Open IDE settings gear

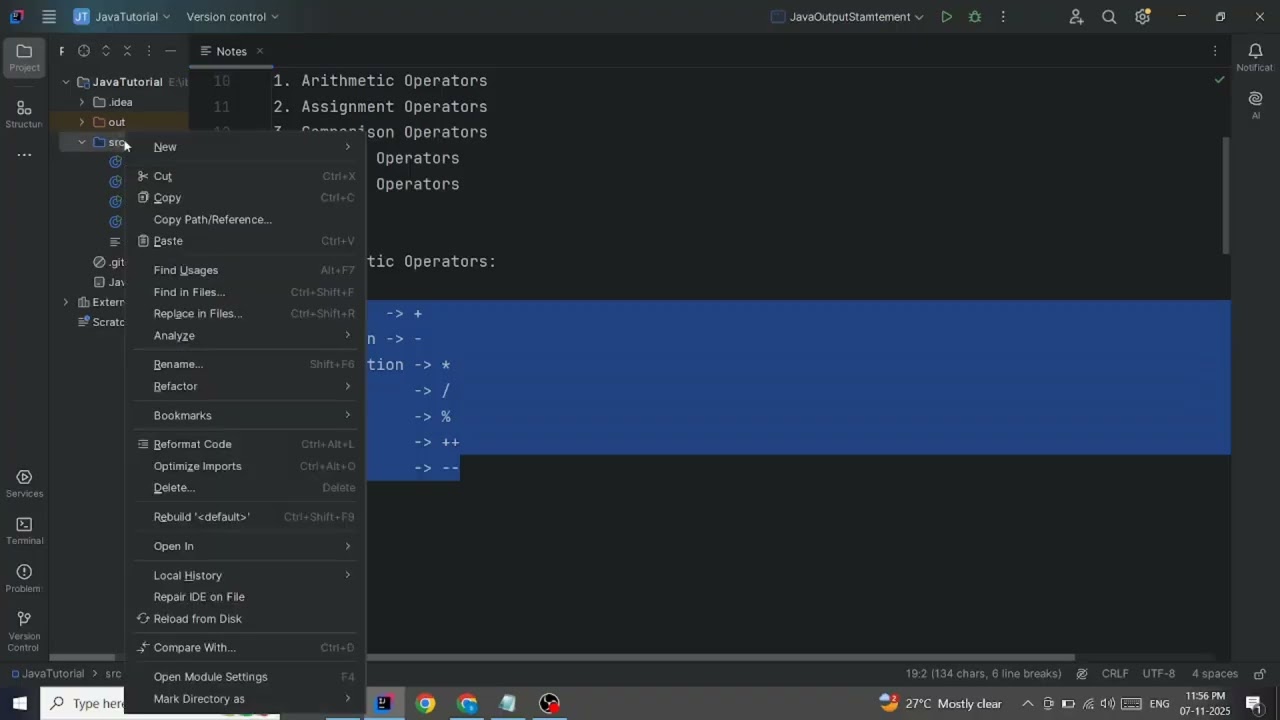pyautogui.click(x=1142, y=17)
